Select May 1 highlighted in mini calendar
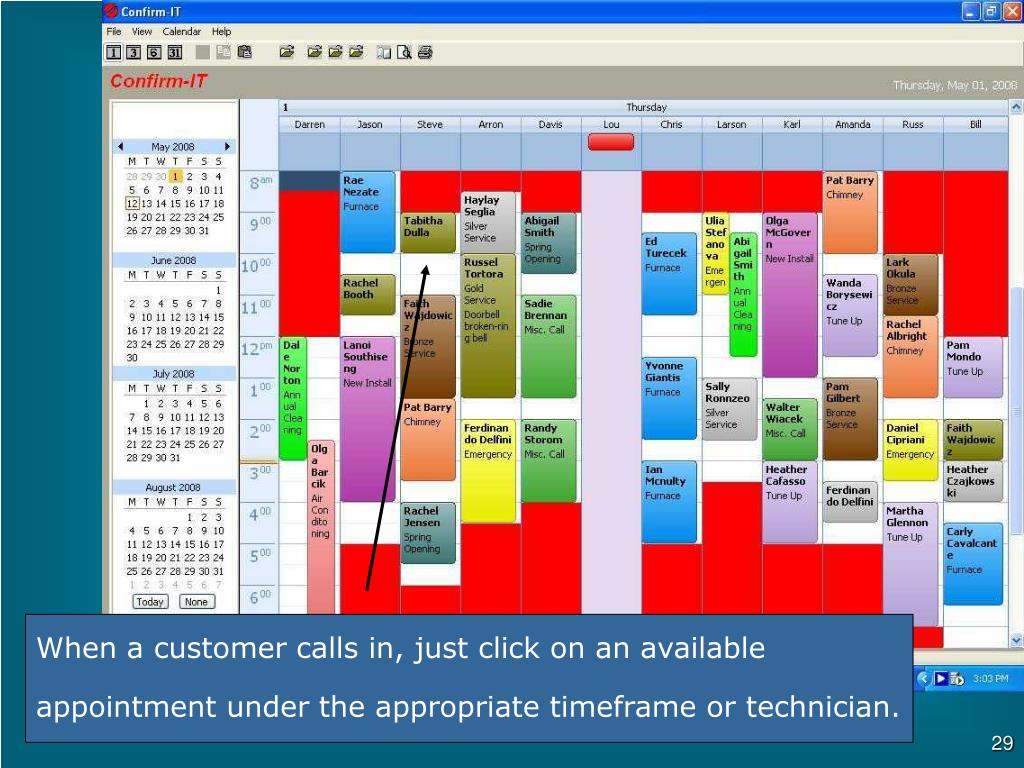This screenshot has height=768, width=1024. [x=175, y=176]
